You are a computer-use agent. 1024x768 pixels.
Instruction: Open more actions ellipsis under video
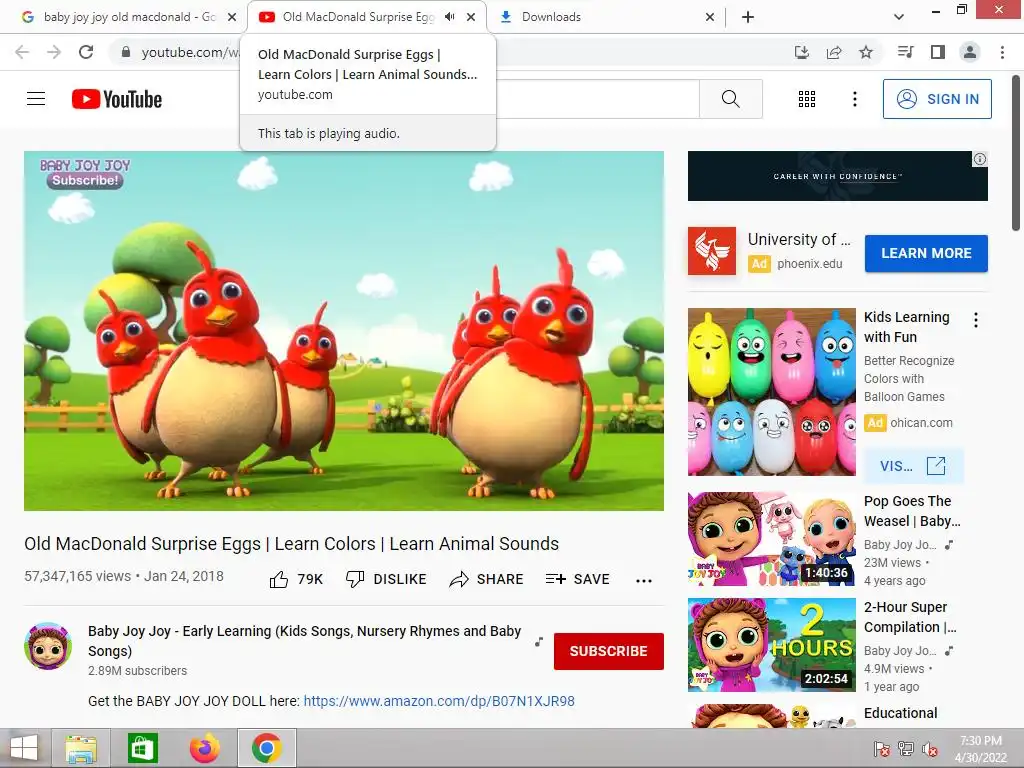[x=644, y=581]
